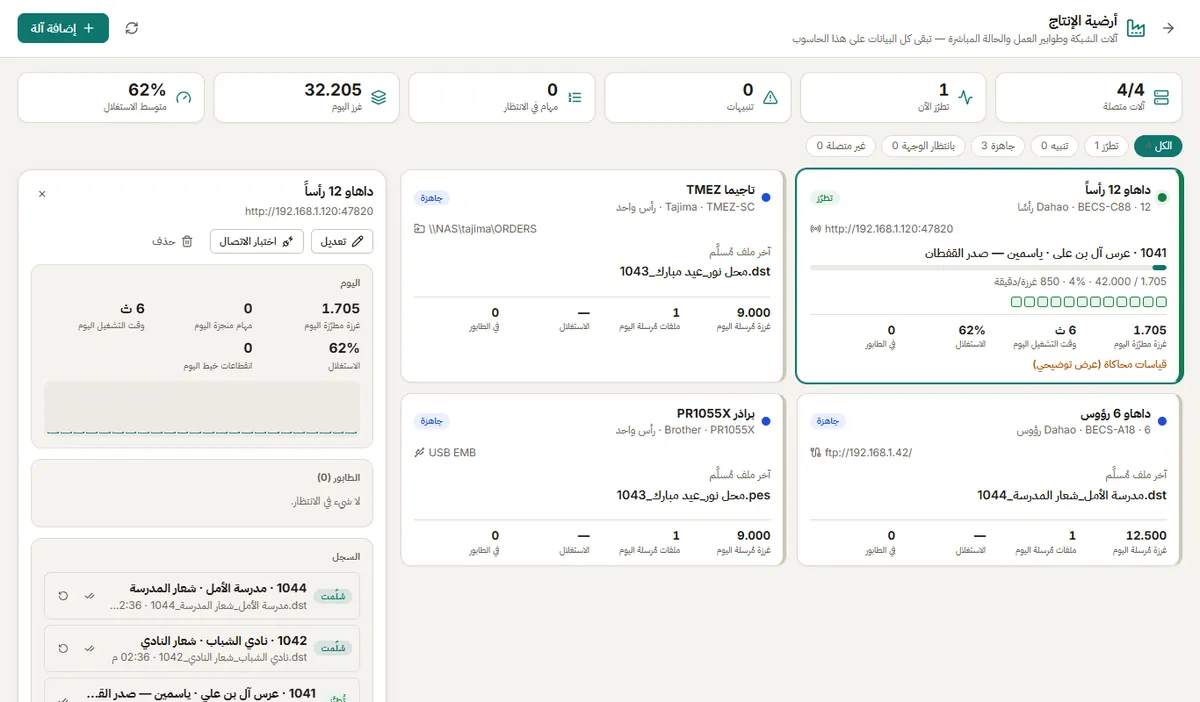1200x702 pixels.
Task: Click the gauge icon in متوسط الاستغلال tile
Action: click(183, 97)
